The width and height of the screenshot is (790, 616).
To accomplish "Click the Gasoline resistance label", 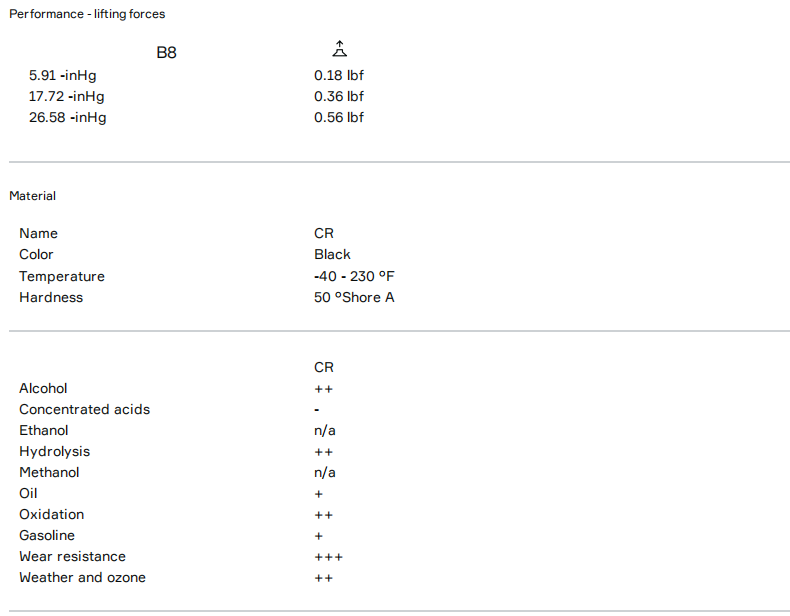I will (46, 535).
